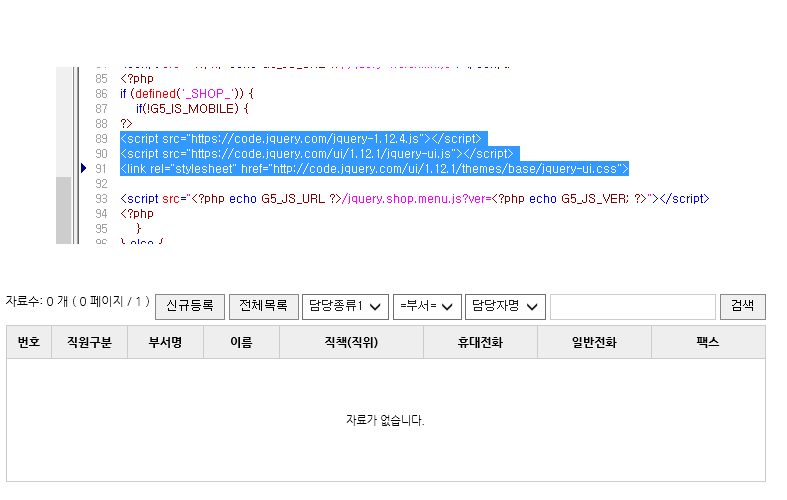Click the 전체목록 button
Screen dimensions: 787x500
(264, 307)
